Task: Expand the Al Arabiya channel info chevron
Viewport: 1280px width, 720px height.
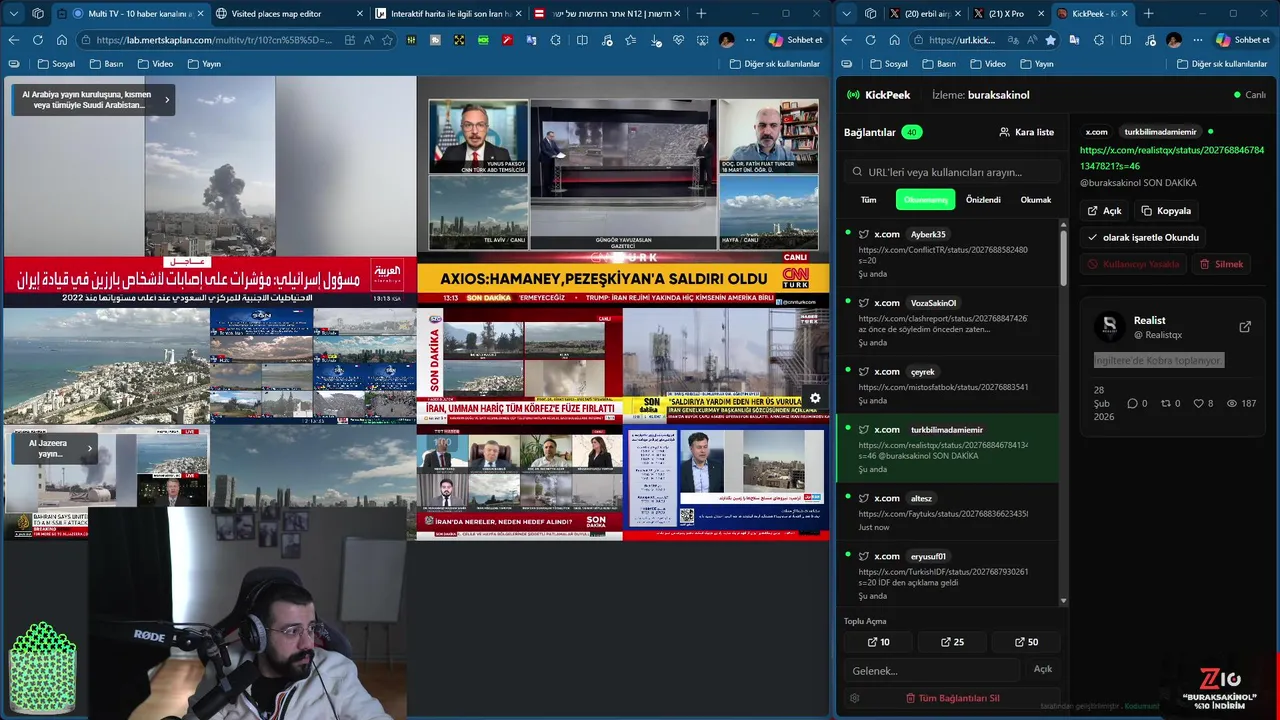Action: [x=167, y=99]
